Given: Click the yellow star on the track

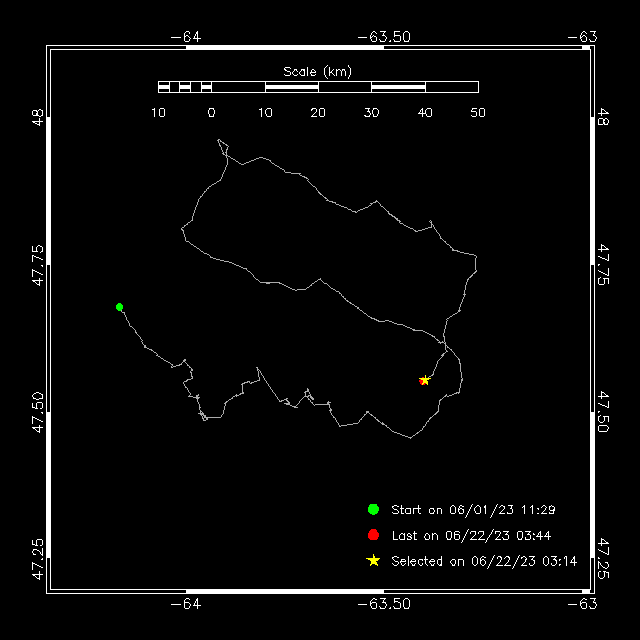Looking at the screenshot, I should click(425, 380).
